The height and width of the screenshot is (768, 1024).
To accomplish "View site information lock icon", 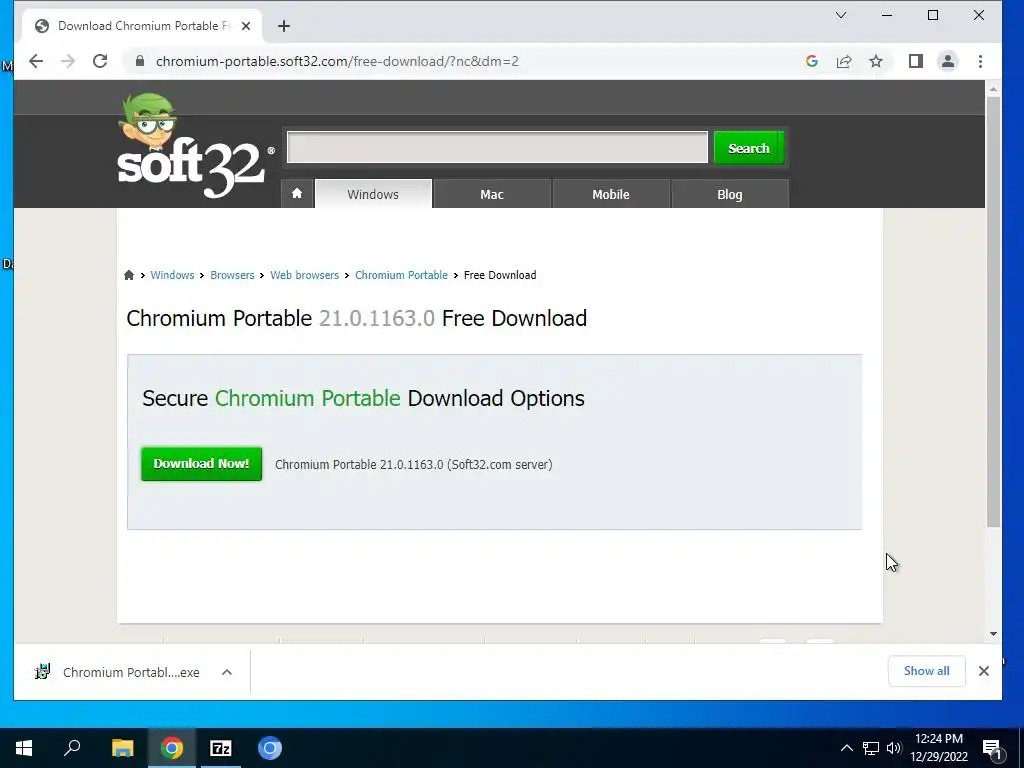I will click(139, 61).
